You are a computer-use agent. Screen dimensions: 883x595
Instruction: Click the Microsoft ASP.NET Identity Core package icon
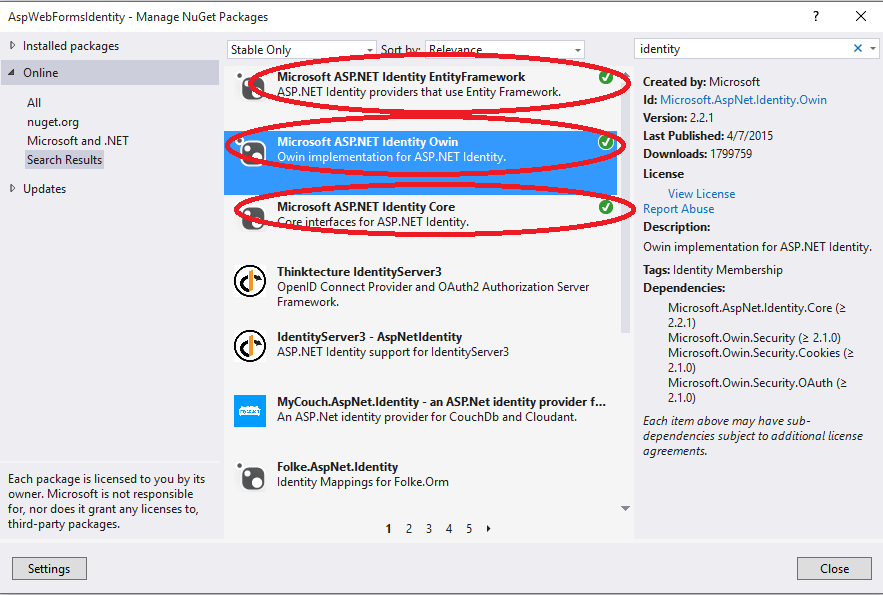[x=250, y=216]
